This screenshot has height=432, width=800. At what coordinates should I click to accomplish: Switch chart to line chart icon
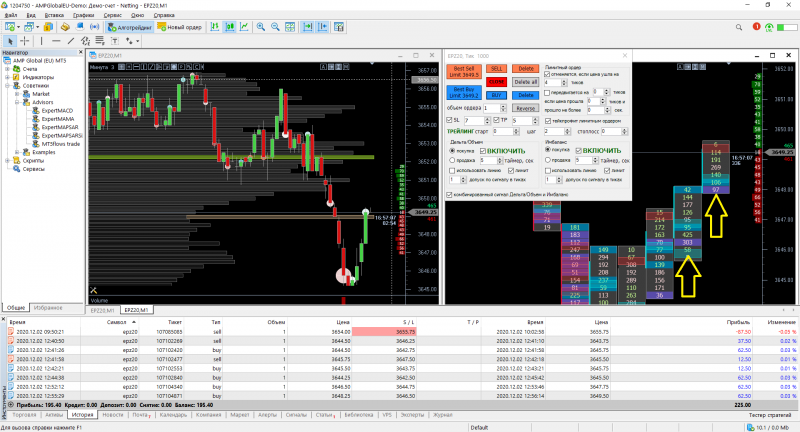tap(244, 27)
